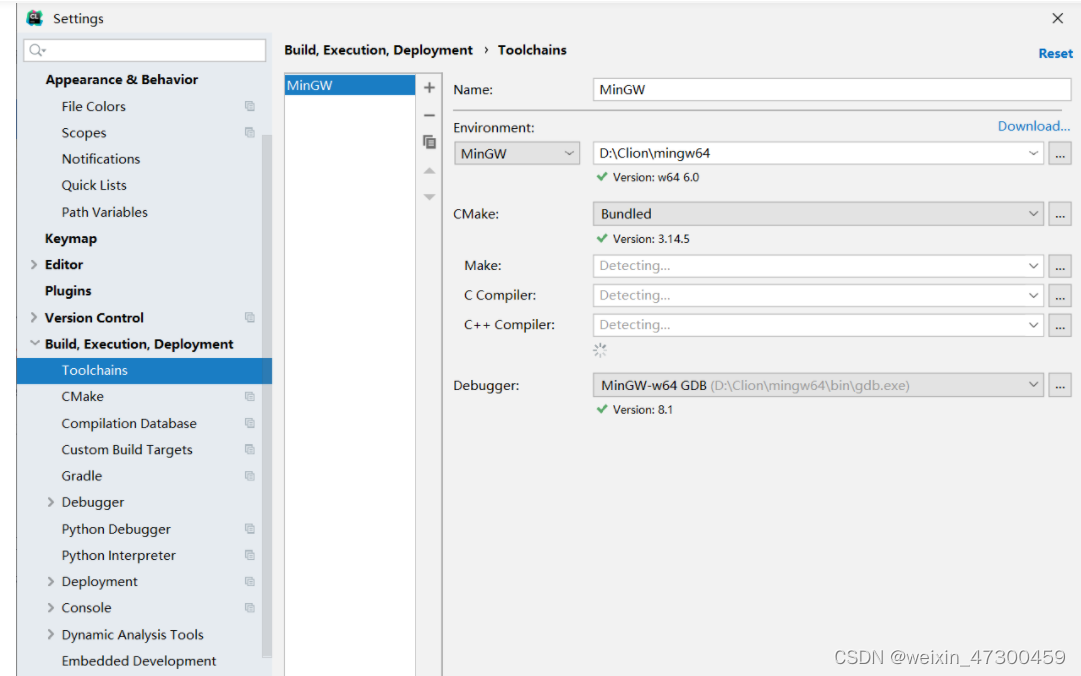Expand the Debugger settings node

[50, 502]
